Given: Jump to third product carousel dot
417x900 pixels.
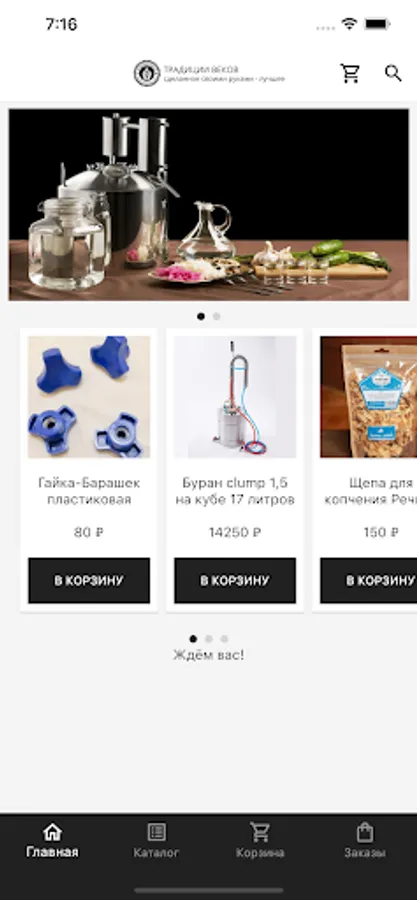Looking at the screenshot, I should 224,639.
